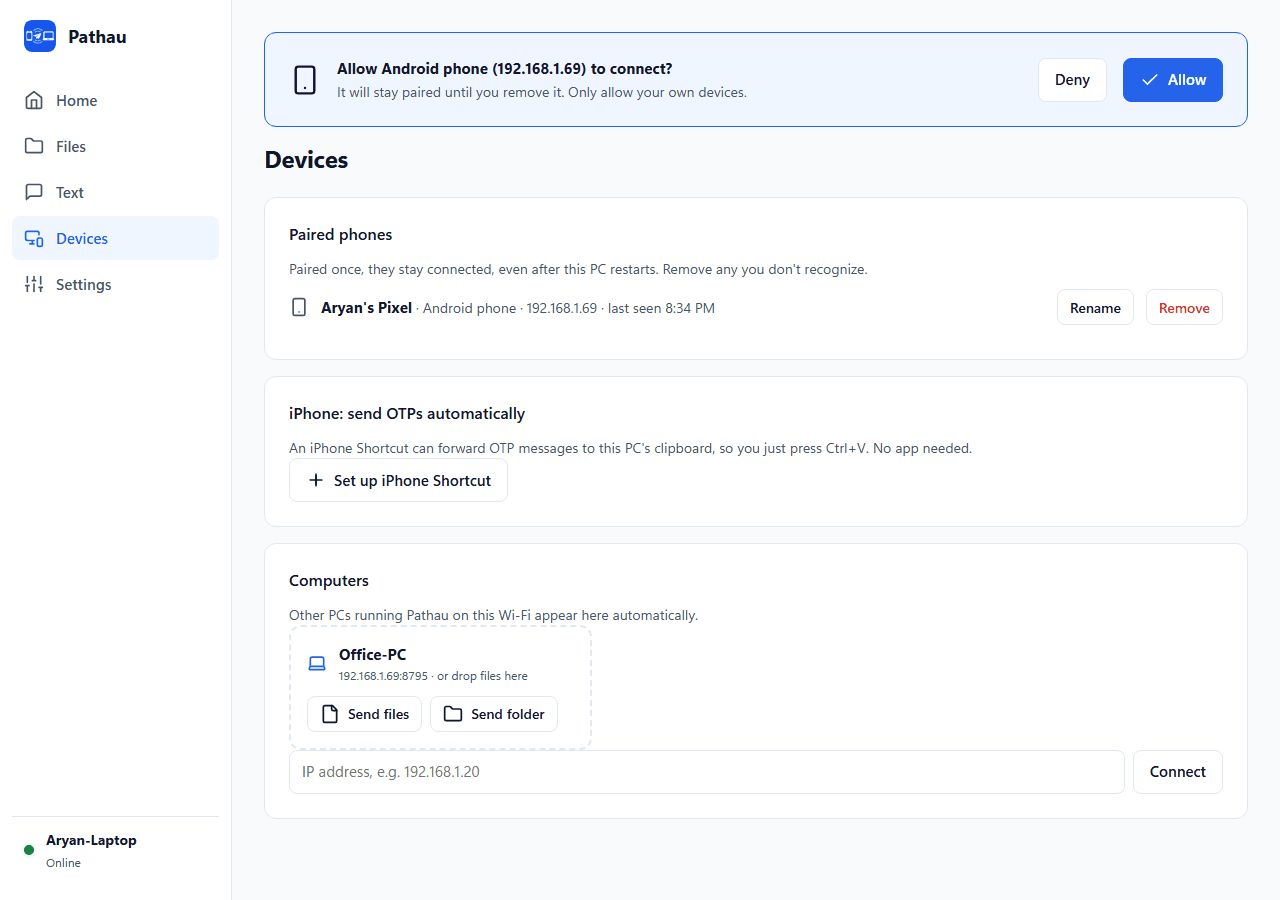This screenshot has height=900, width=1280.
Task: Click the phone icon beside Aryan's Pixel
Action: (299, 308)
